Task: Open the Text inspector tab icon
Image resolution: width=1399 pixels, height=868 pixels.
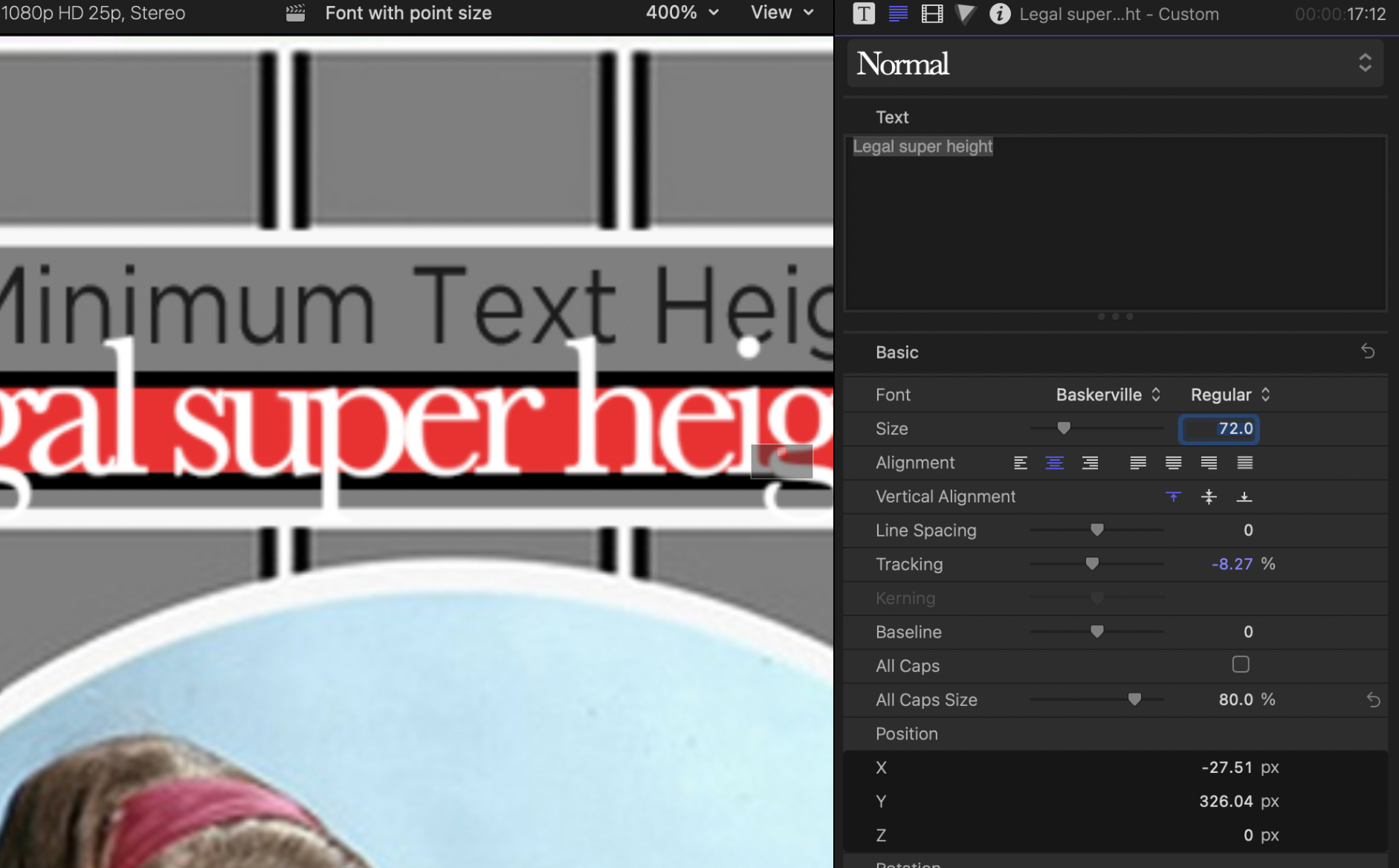Action: pyautogui.click(x=863, y=13)
